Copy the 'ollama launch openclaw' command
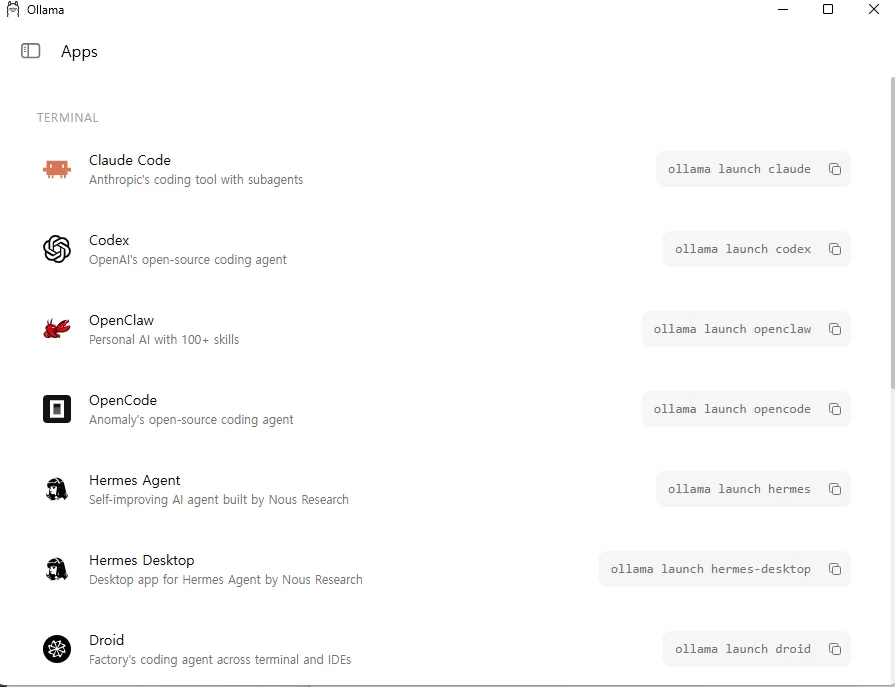The width and height of the screenshot is (895, 687). coord(835,329)
